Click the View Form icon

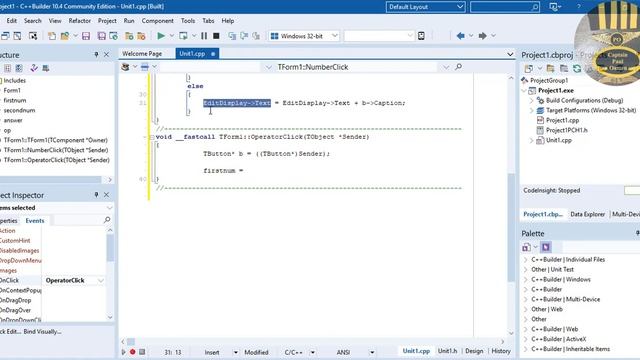[17, 36]
